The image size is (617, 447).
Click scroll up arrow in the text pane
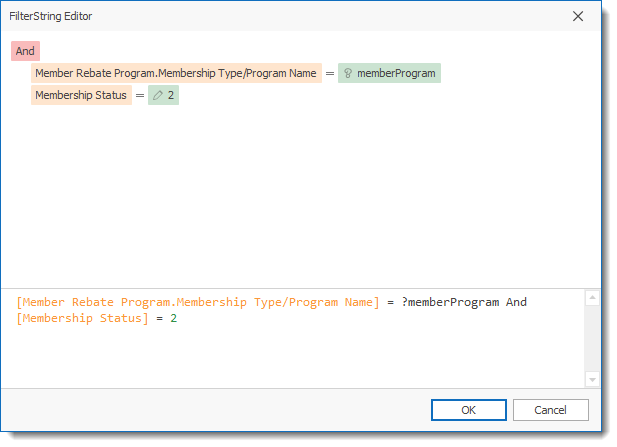coord(592,298)
